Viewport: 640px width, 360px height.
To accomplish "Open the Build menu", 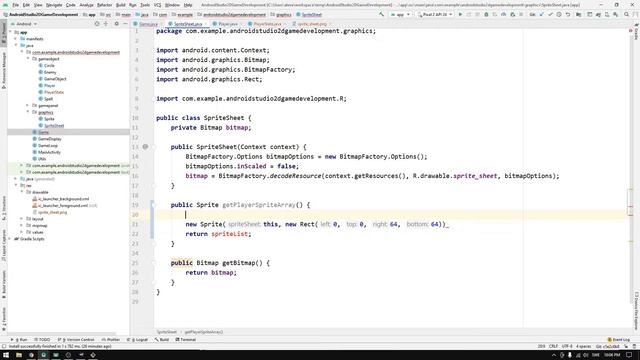I will click(x=120, y=5).
